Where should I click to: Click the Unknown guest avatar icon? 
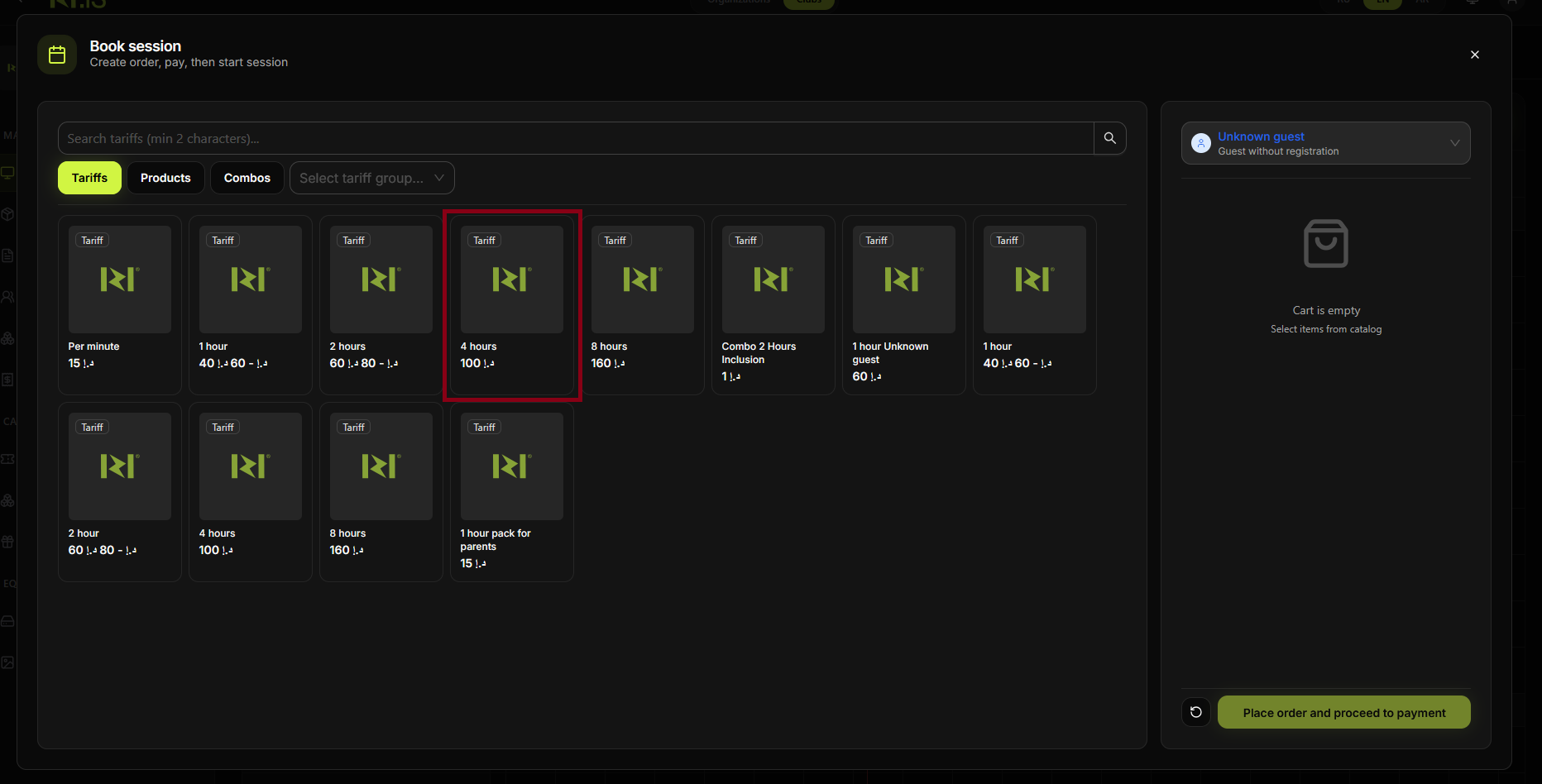coord(1200,143)
